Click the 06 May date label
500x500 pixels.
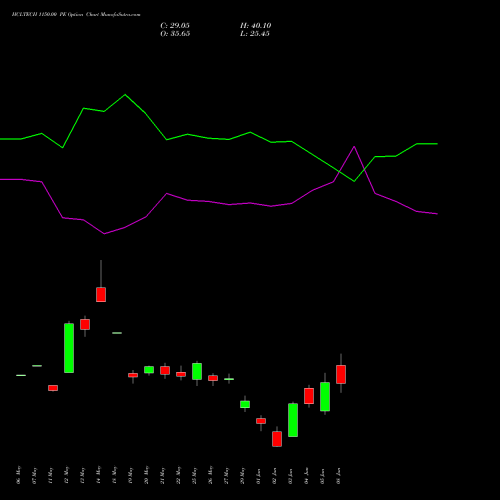point(18,475)
